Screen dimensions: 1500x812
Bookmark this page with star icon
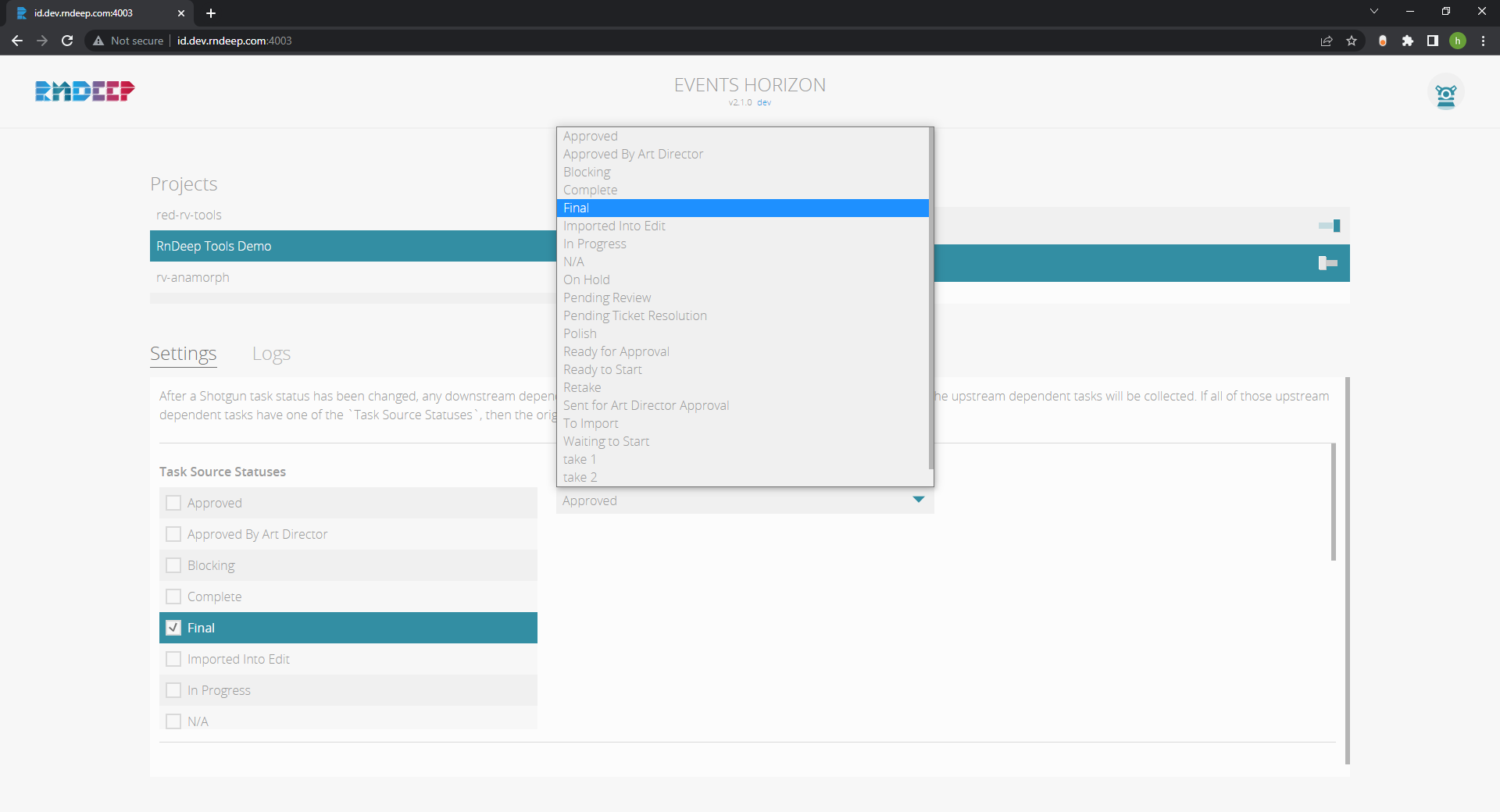click(x=1352, y=41)
